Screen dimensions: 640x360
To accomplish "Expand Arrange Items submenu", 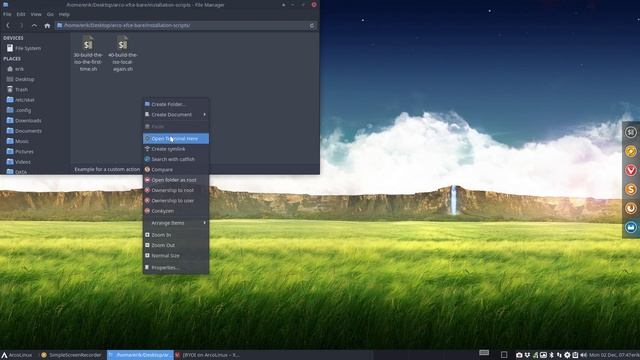I will click(176, 223).
